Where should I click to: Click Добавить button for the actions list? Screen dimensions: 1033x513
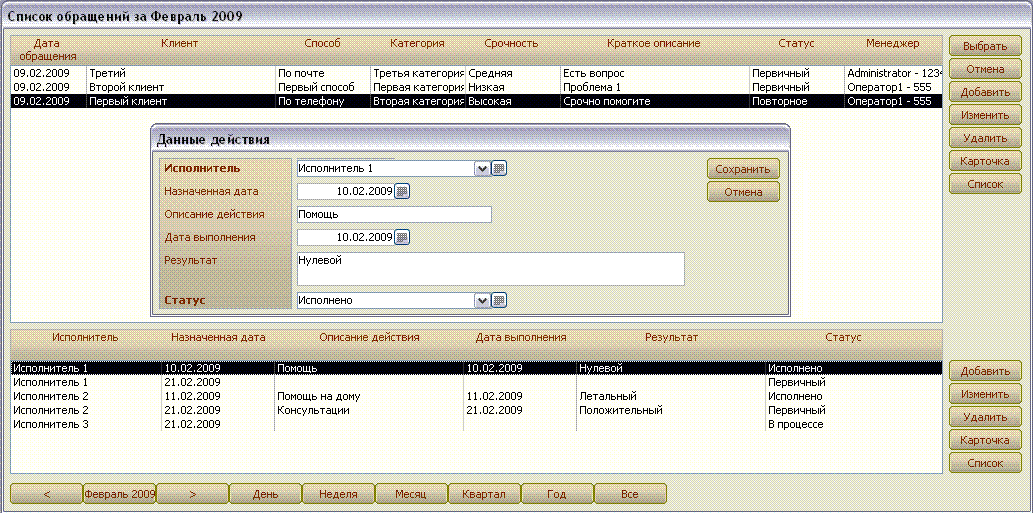[x=985, y=371]
